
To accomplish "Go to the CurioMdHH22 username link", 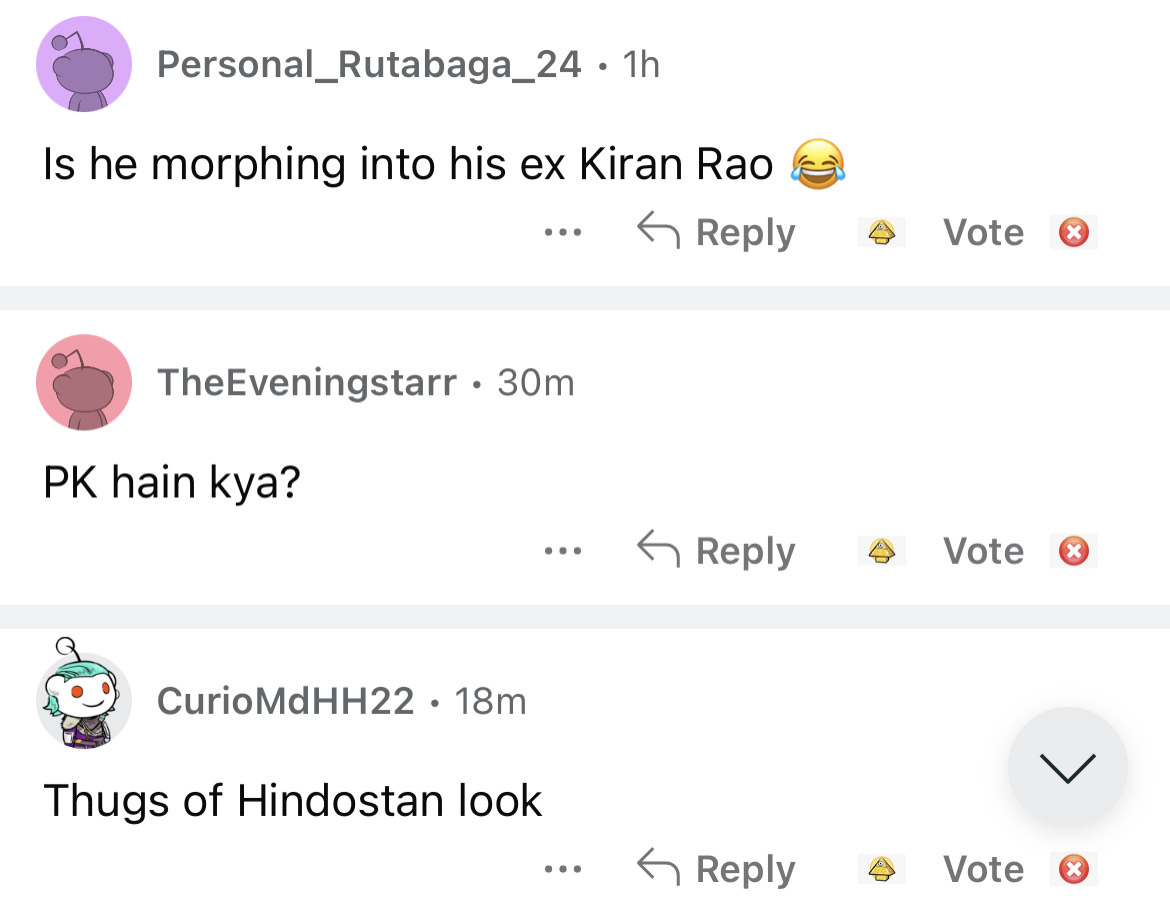I will pos(285,701).
